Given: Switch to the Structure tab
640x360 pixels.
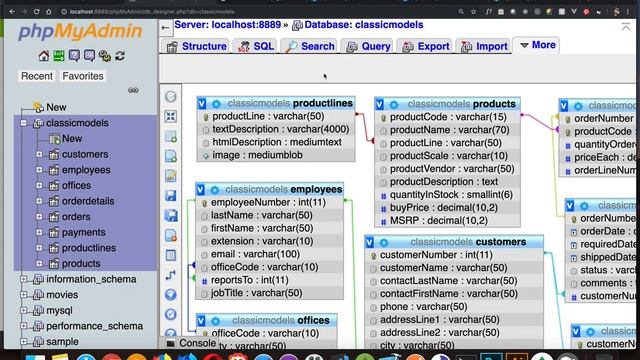Looking at the screenshot, I should click(x=196, y=46).
